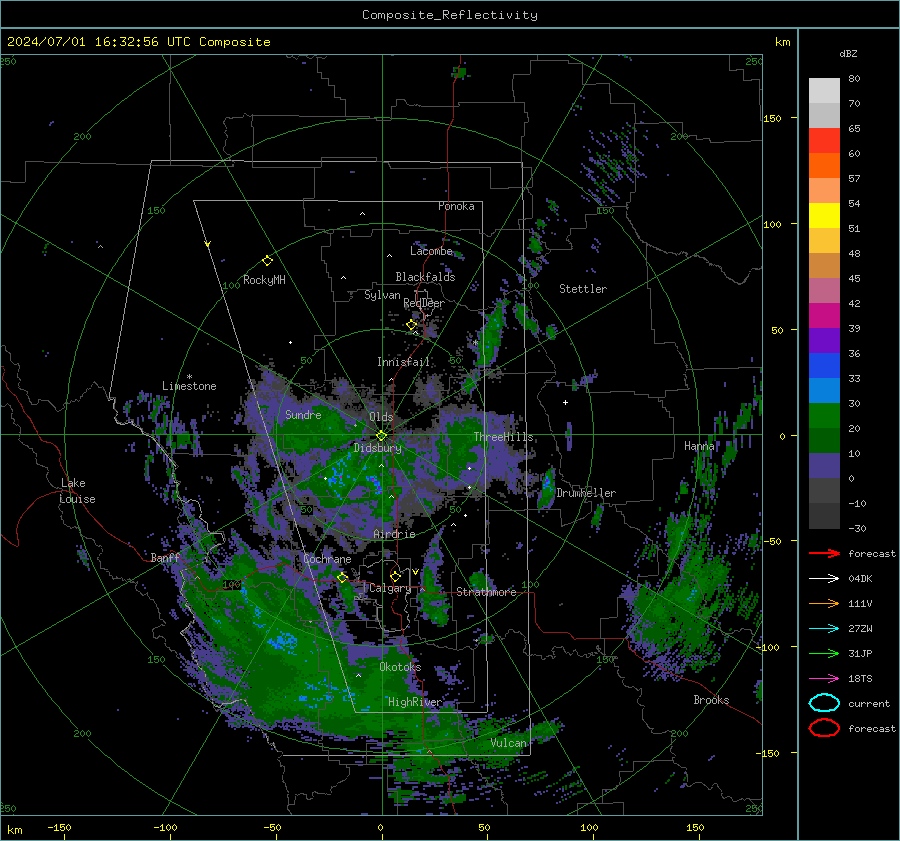Select the Lake Louise label
The width and height of the screenshot is (900, 841).
click(77, 491)
